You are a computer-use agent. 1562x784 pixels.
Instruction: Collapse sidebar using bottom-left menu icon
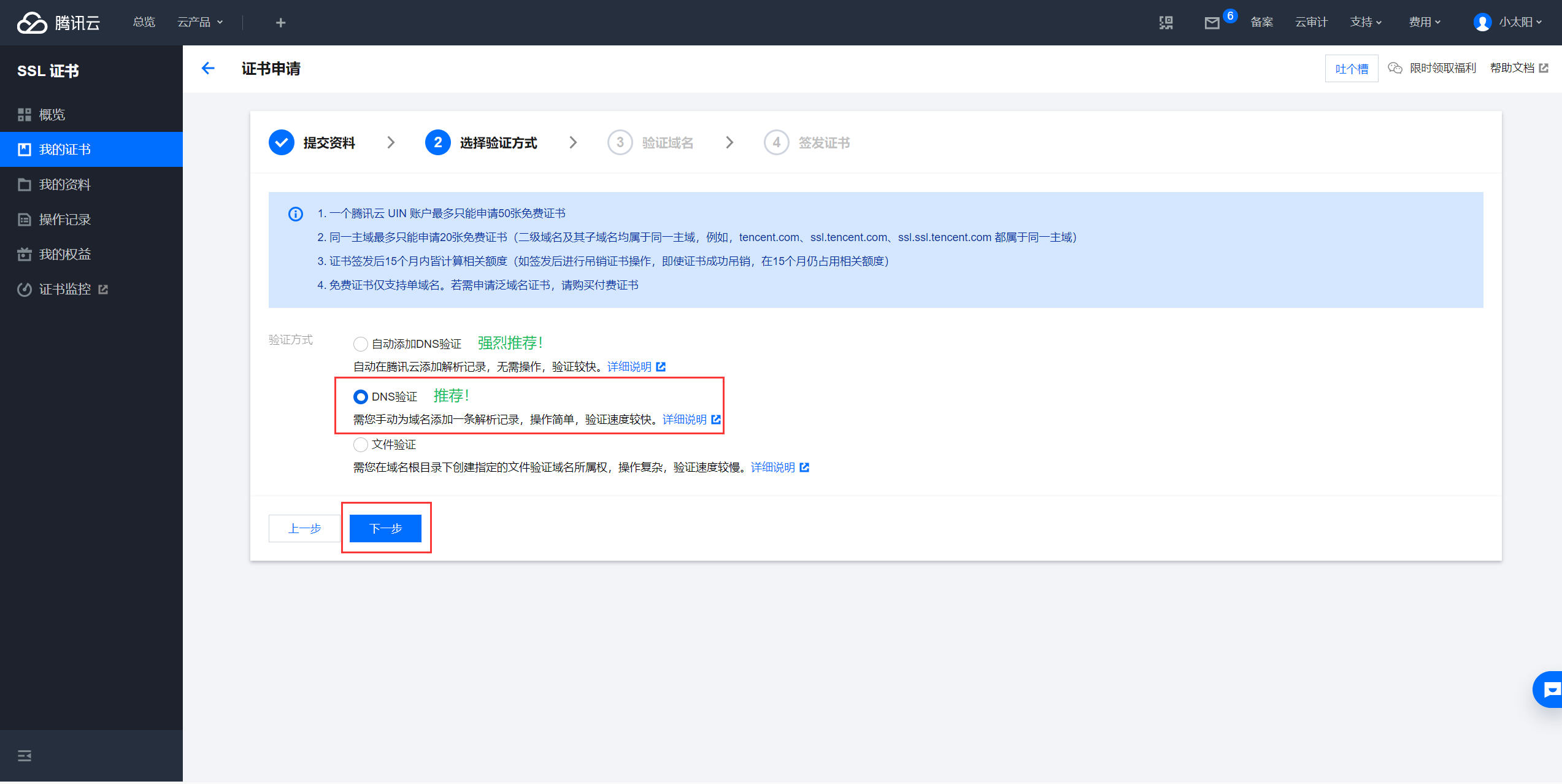pos(25,756)
